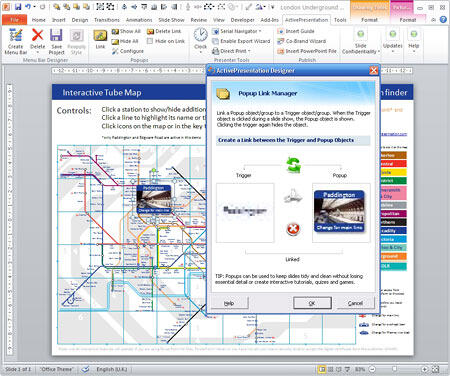Switch to the Home tab
Screen dimensions: 450x376
(x=39, y=20)
